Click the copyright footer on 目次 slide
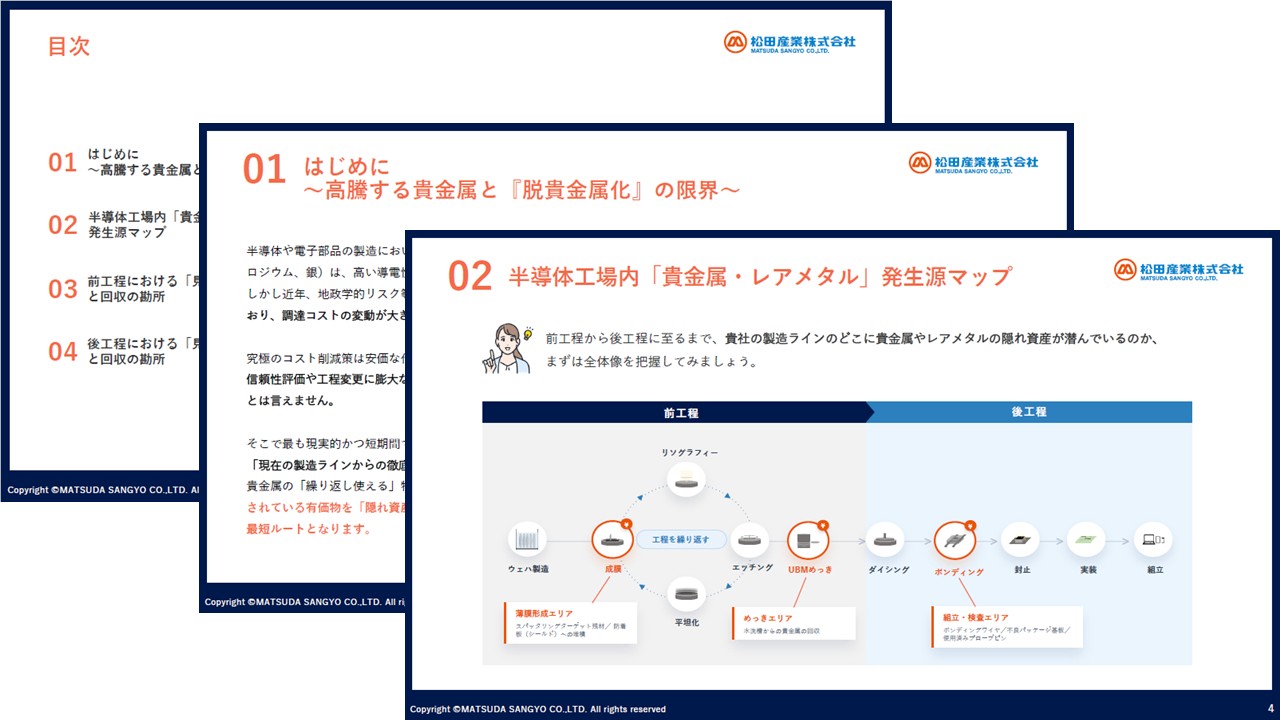1280x720 pixels. (x=102, y=491)
